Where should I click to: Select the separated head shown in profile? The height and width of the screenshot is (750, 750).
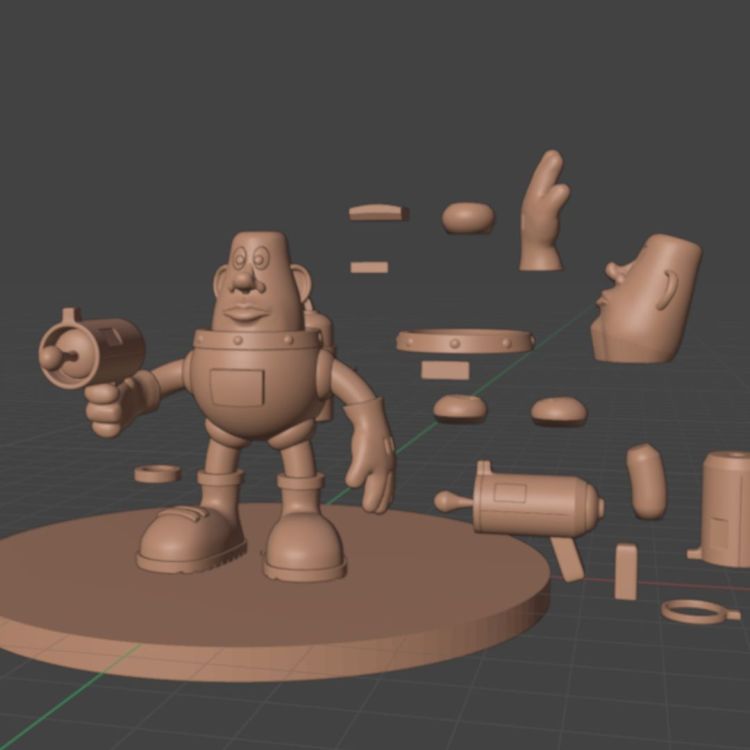(x=646, y=299)
